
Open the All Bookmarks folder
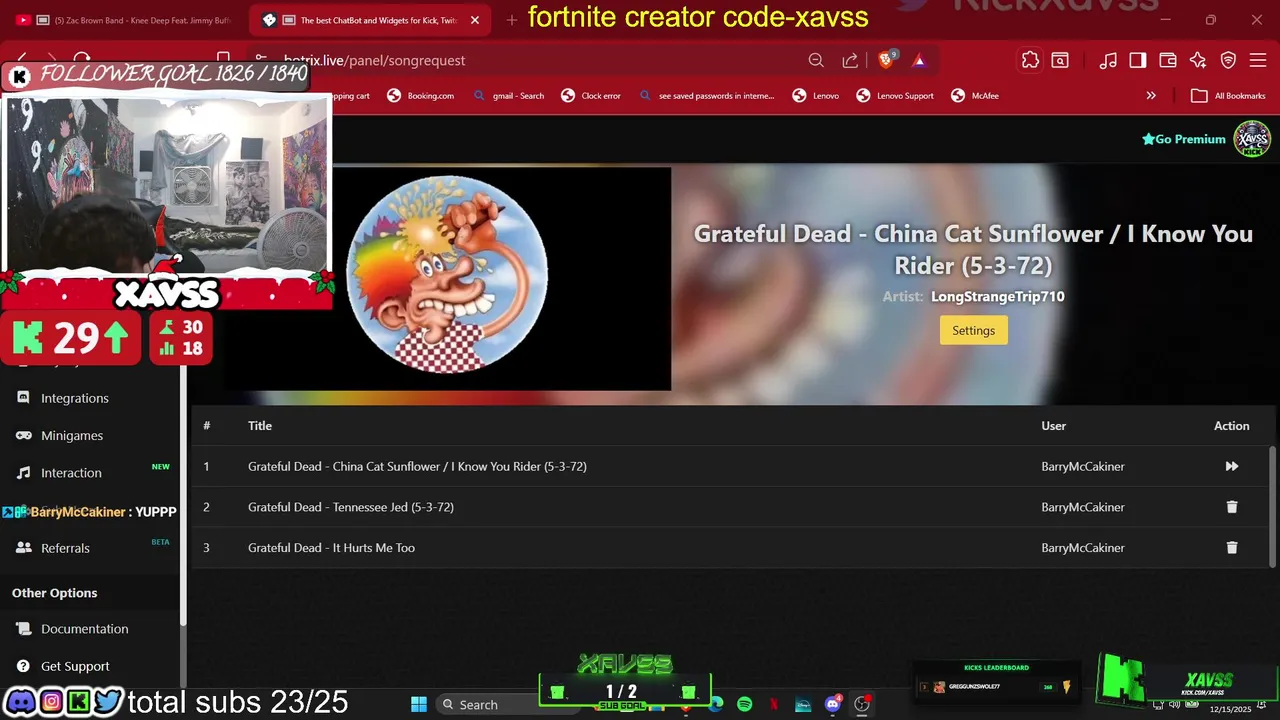(1229, 96)
